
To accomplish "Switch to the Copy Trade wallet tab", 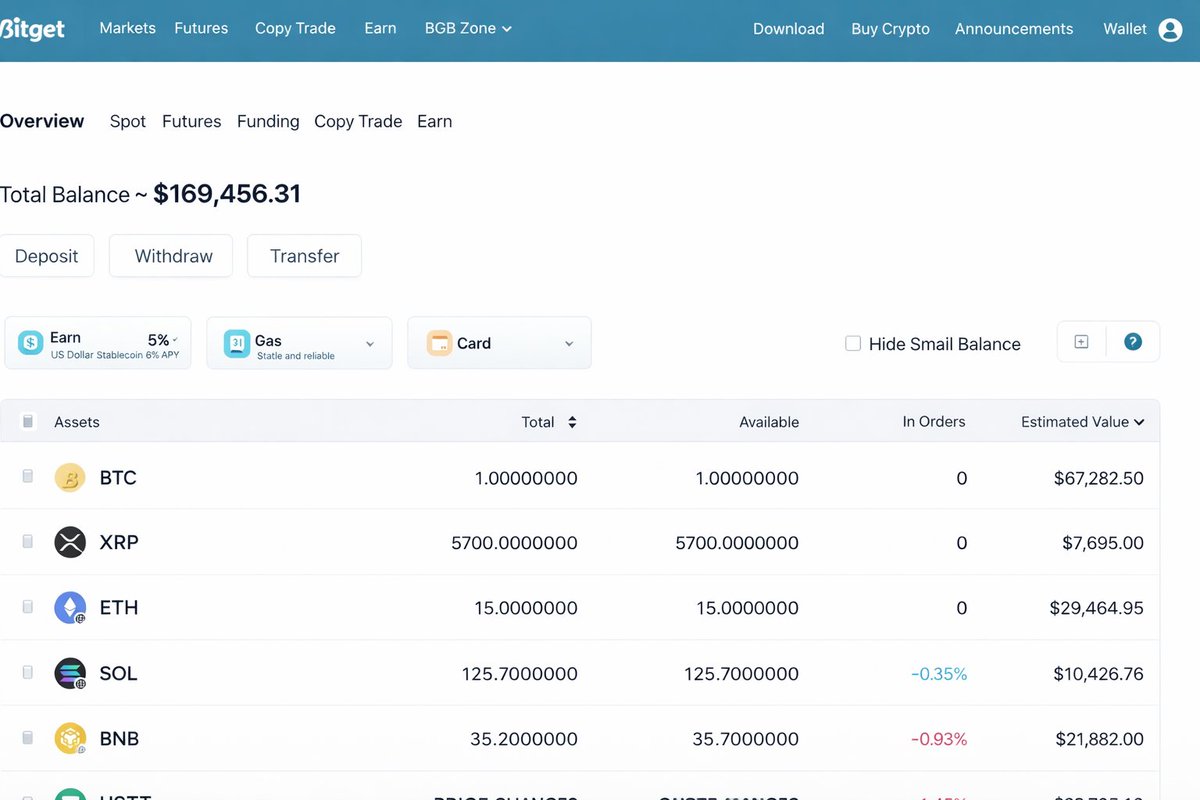I will tap(358, 122).
